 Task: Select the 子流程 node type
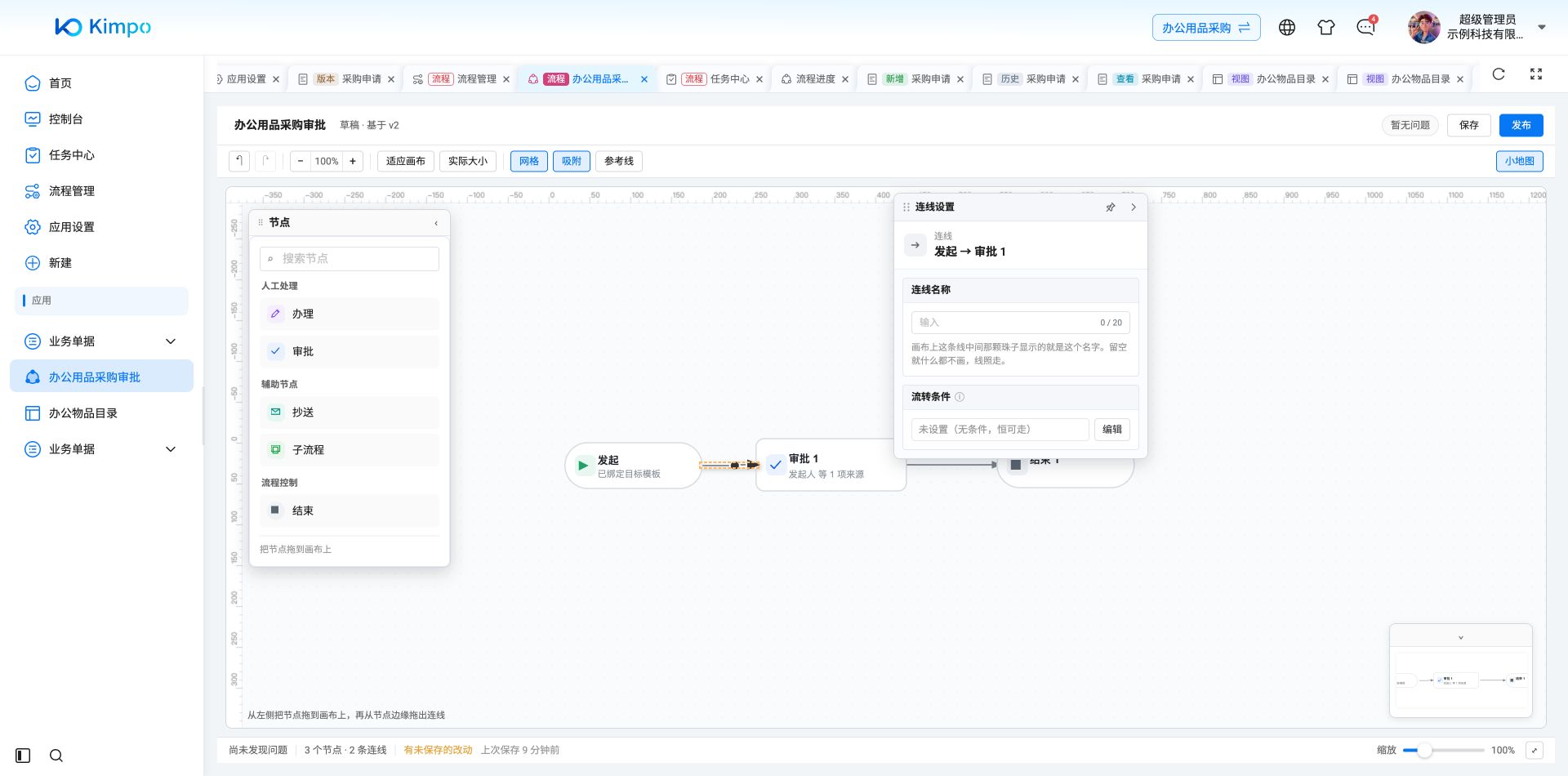[x=350, y=450]
